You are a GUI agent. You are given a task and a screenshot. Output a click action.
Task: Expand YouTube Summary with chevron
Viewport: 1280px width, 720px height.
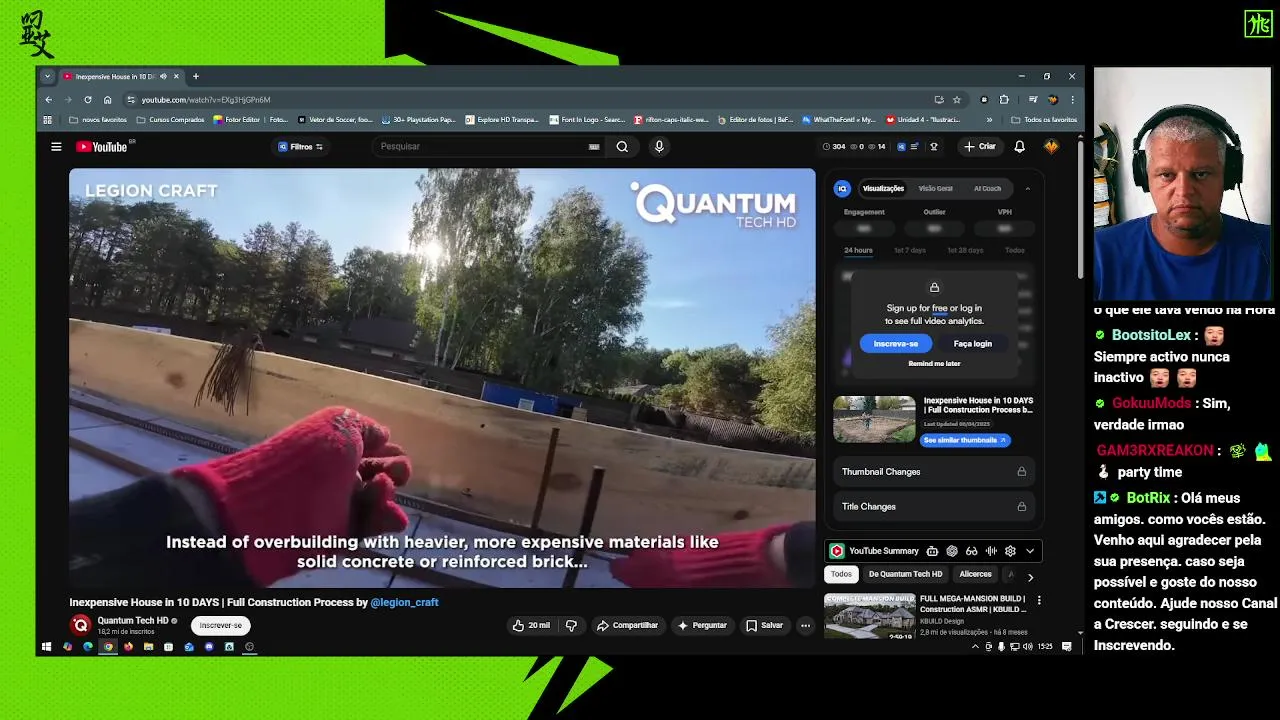1030,551
